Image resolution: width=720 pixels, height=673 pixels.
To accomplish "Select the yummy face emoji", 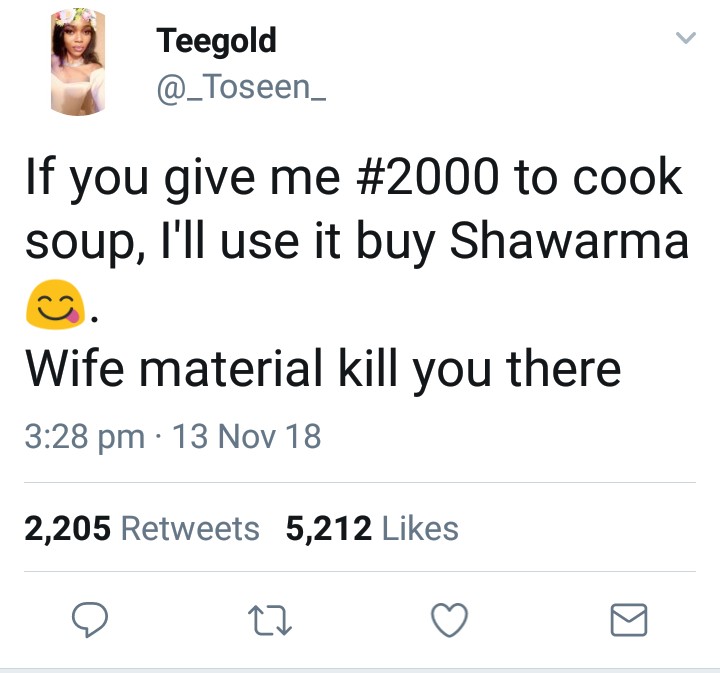I will click(x=55, y=304).
